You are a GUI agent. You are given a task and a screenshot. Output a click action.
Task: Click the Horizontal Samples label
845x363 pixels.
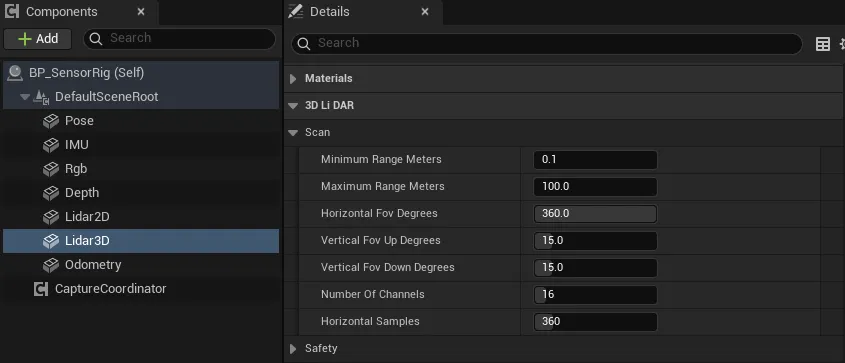click(x=370, y=321)
